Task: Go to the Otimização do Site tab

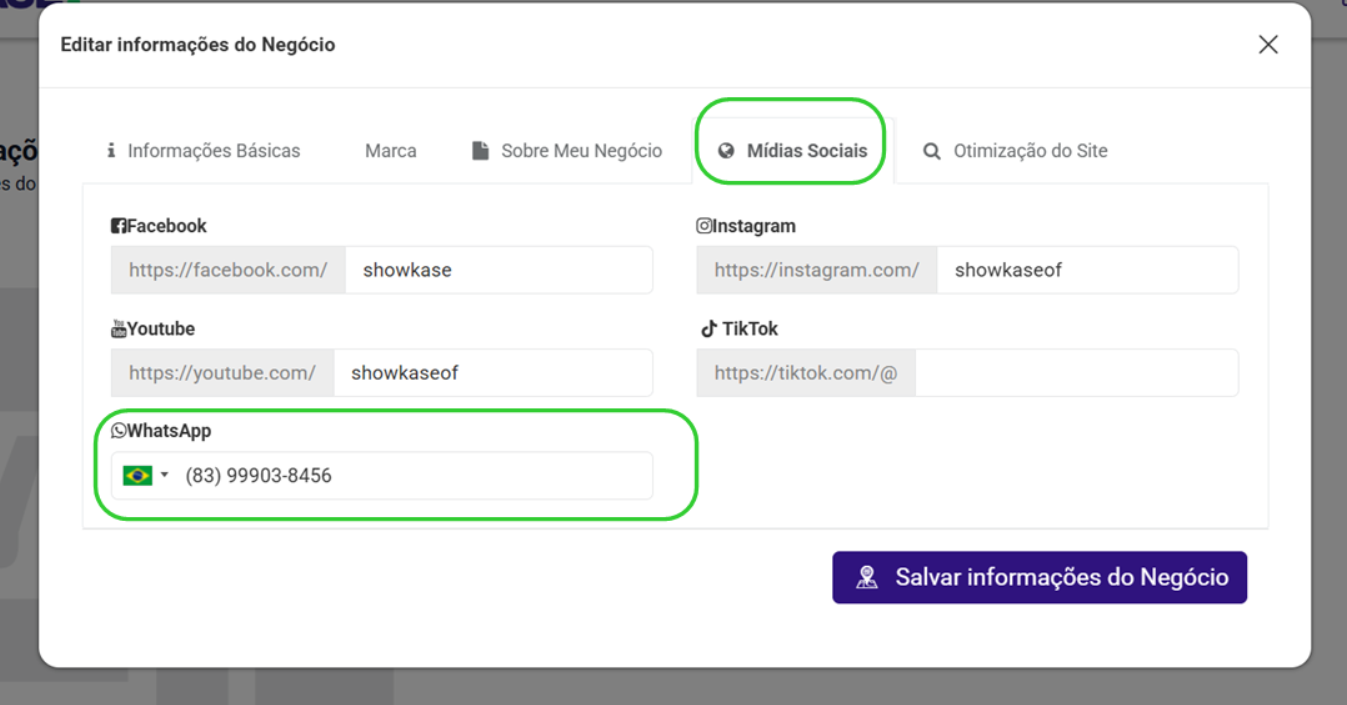Action: click(x=1015, y=151)
